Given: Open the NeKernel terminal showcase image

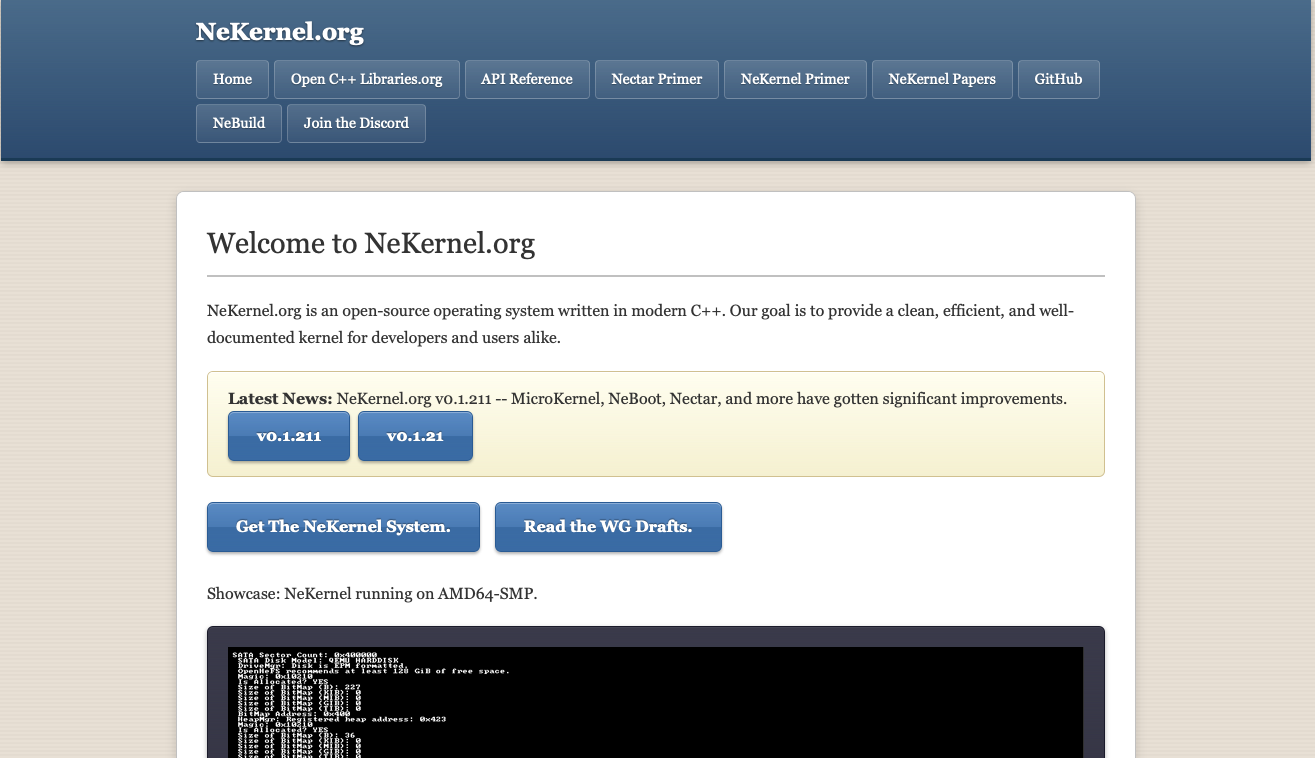Looking at the screenshot, I should point(655,700).
